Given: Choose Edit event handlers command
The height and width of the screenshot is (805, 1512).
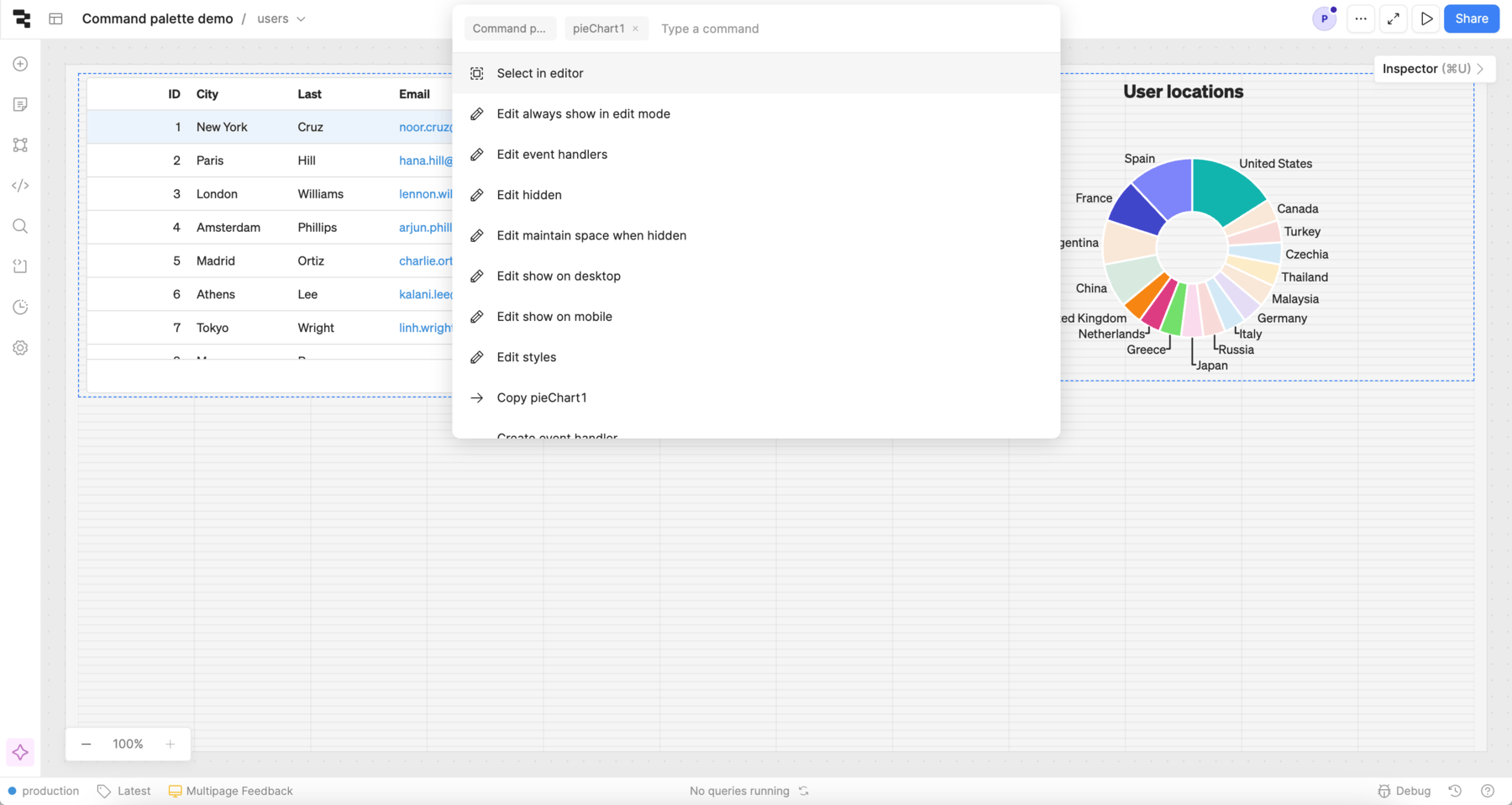Looking at the screenshot, I should [x=756, y=155].
